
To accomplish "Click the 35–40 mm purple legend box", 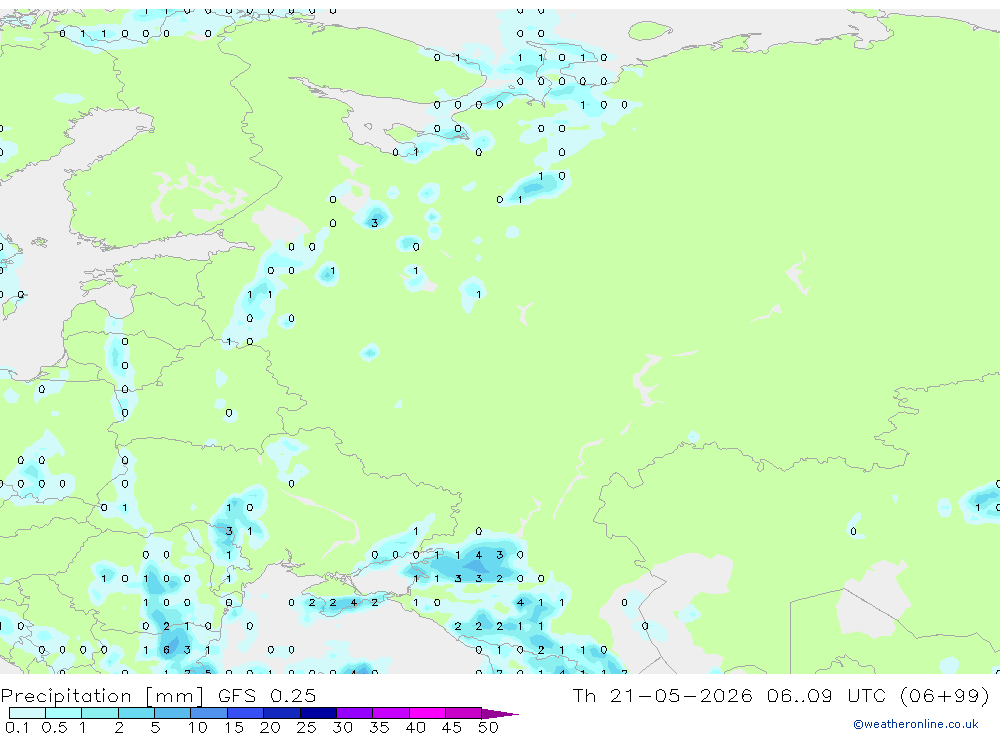I will coord(391,713).
